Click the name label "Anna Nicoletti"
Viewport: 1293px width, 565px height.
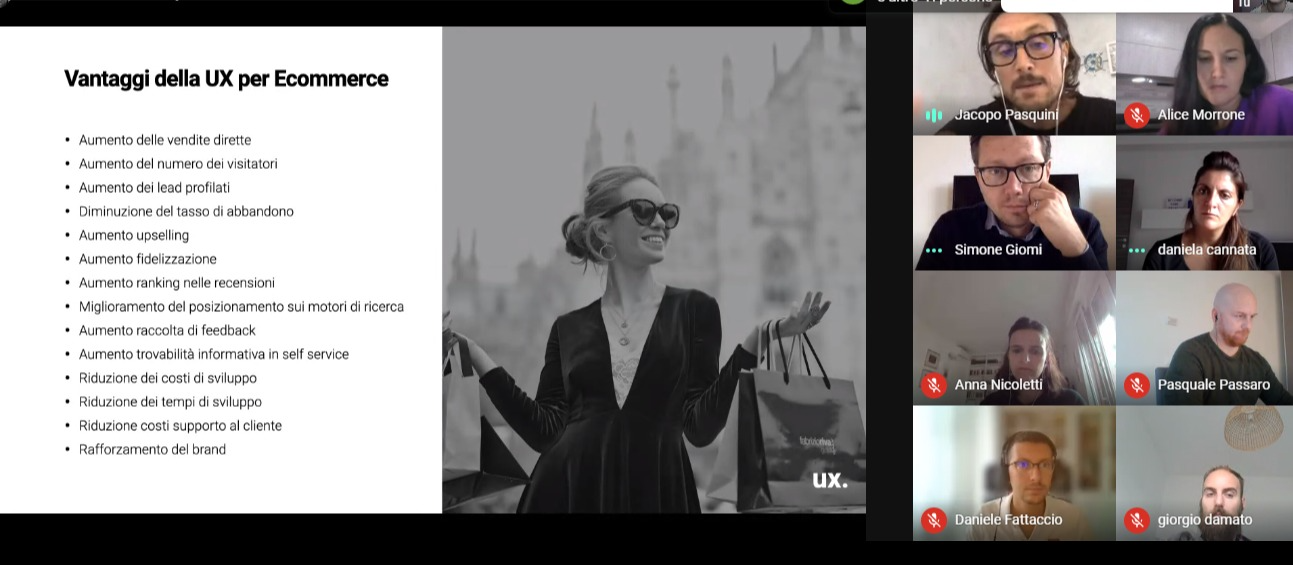[998, 385]
